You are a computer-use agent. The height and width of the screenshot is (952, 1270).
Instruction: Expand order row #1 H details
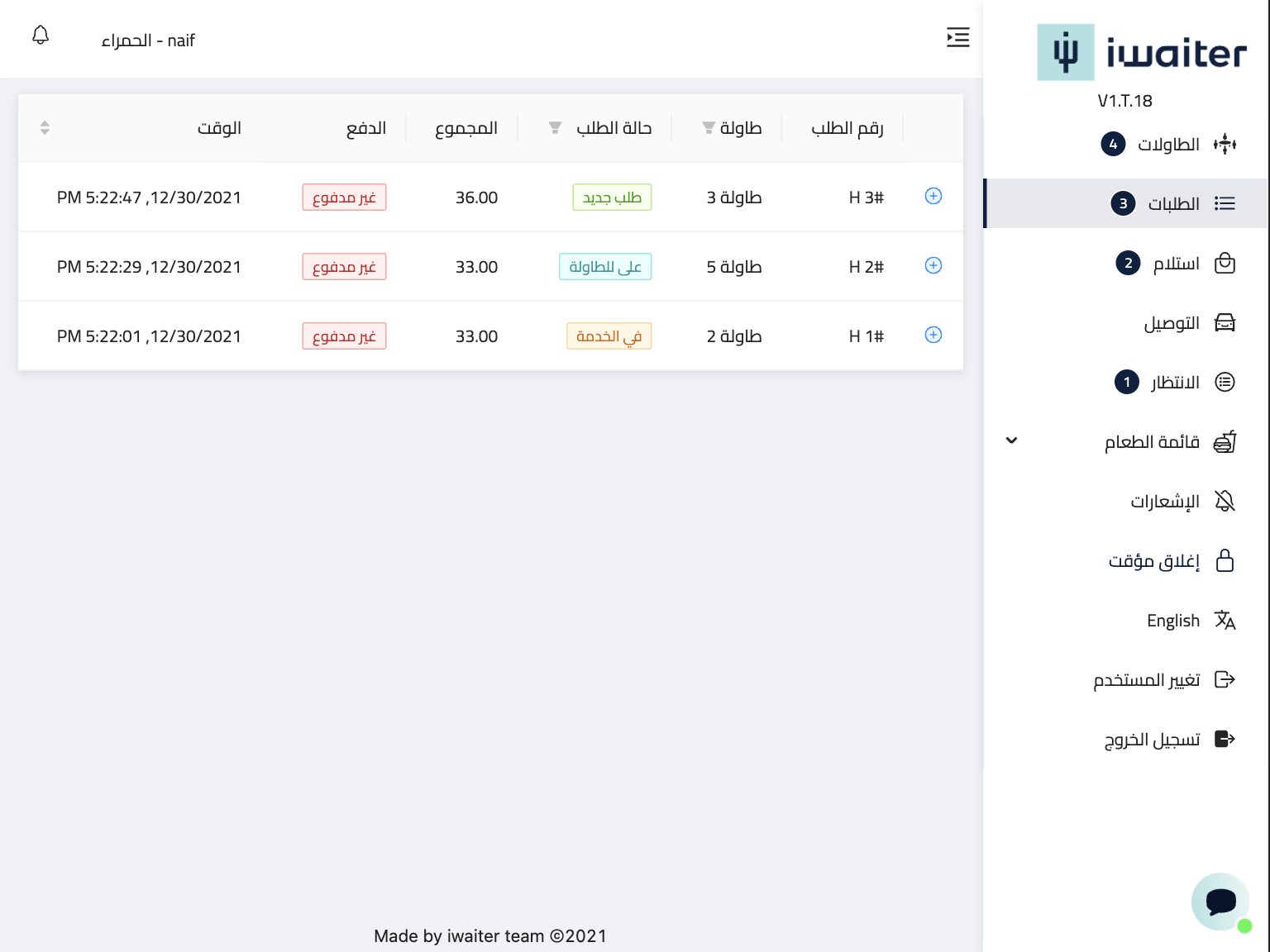pyautogui.click(x=933, y=336)
